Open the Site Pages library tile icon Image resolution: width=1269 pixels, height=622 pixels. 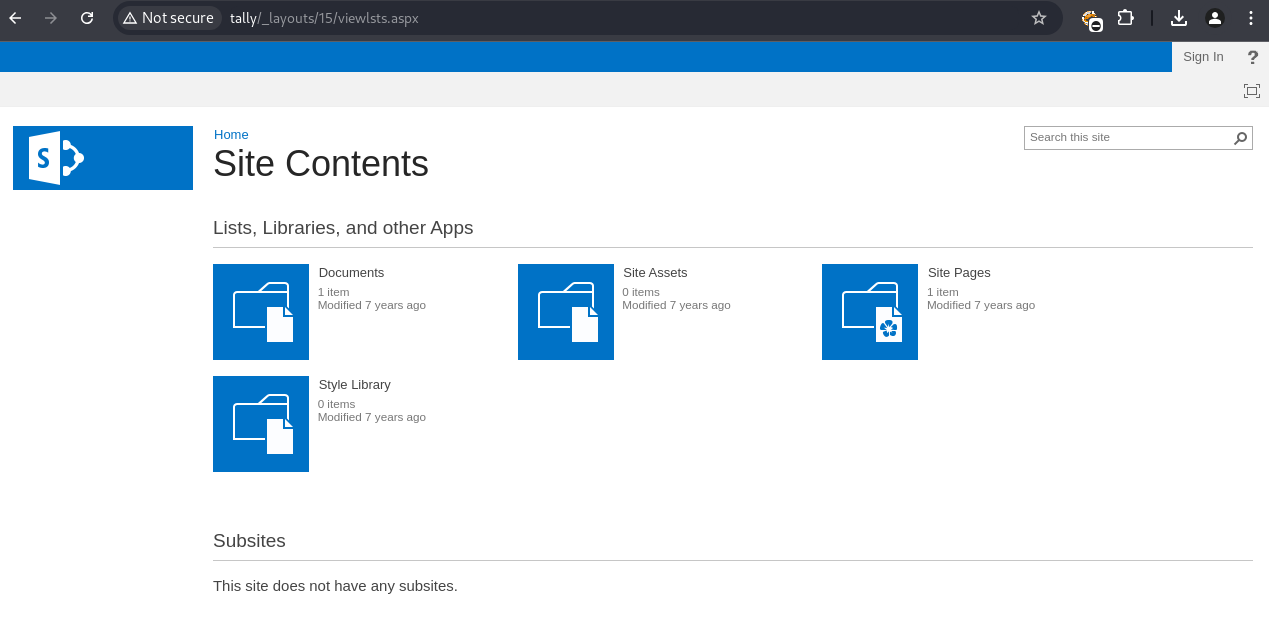(869, 312)
